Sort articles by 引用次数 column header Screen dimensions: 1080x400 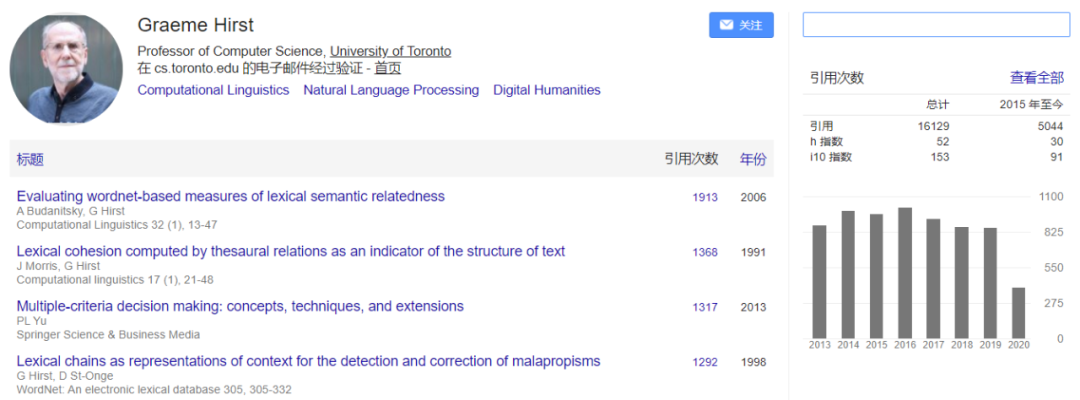691,159
